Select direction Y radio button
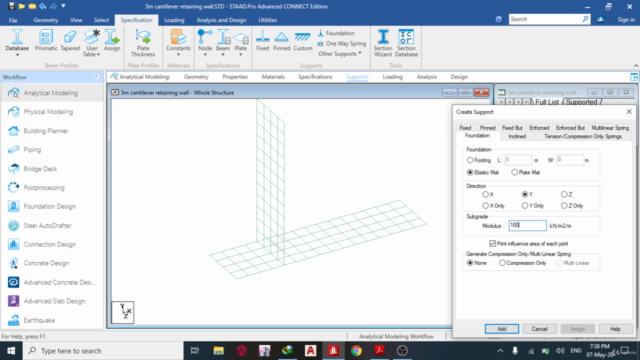Screen dimensions: 640x360 point(525,194)
